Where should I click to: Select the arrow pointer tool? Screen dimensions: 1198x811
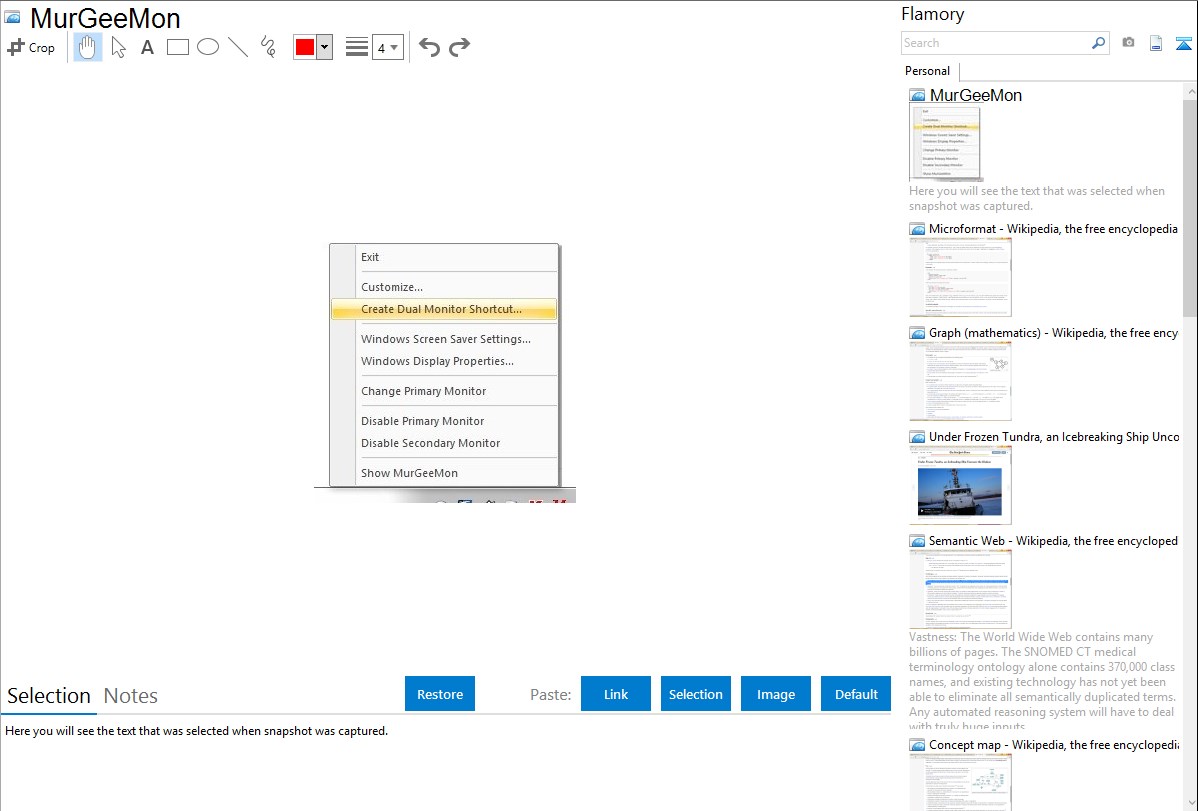[x=118, y=47]
